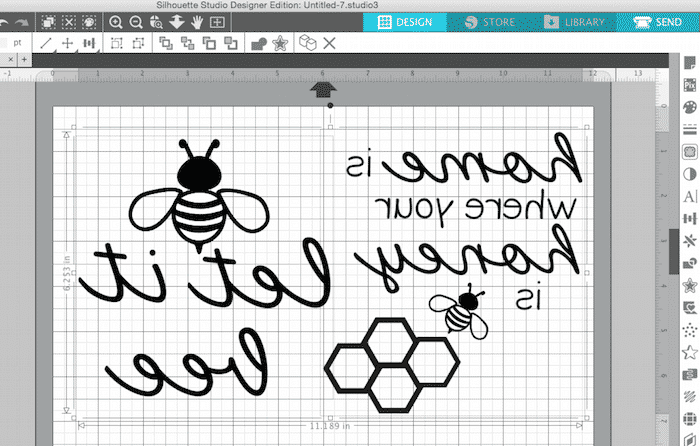700x446 pixels.
Task: Open the Replicate panel
Action: (690, 241)
